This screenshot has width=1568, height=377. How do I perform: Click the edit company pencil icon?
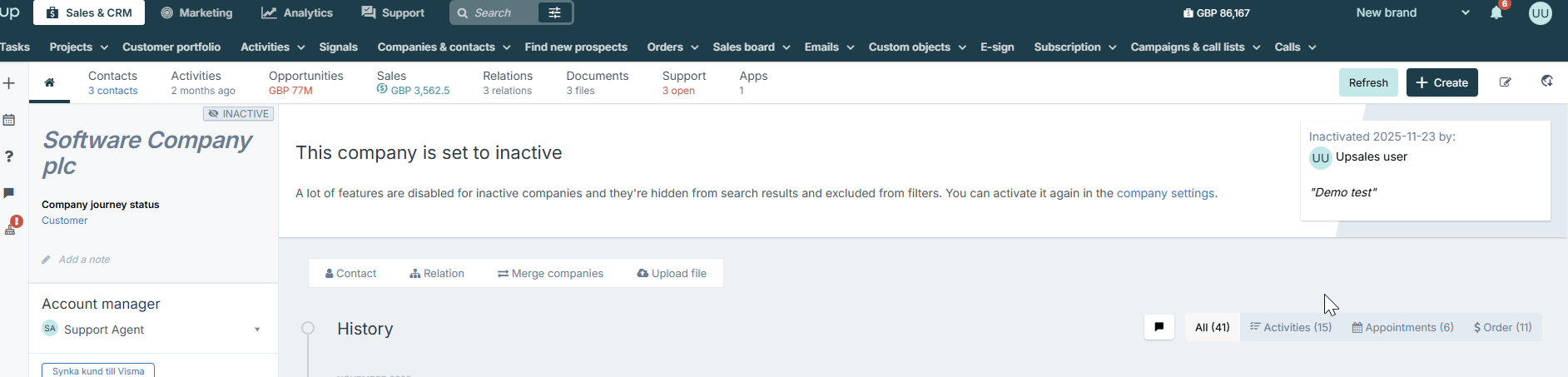1506,82
